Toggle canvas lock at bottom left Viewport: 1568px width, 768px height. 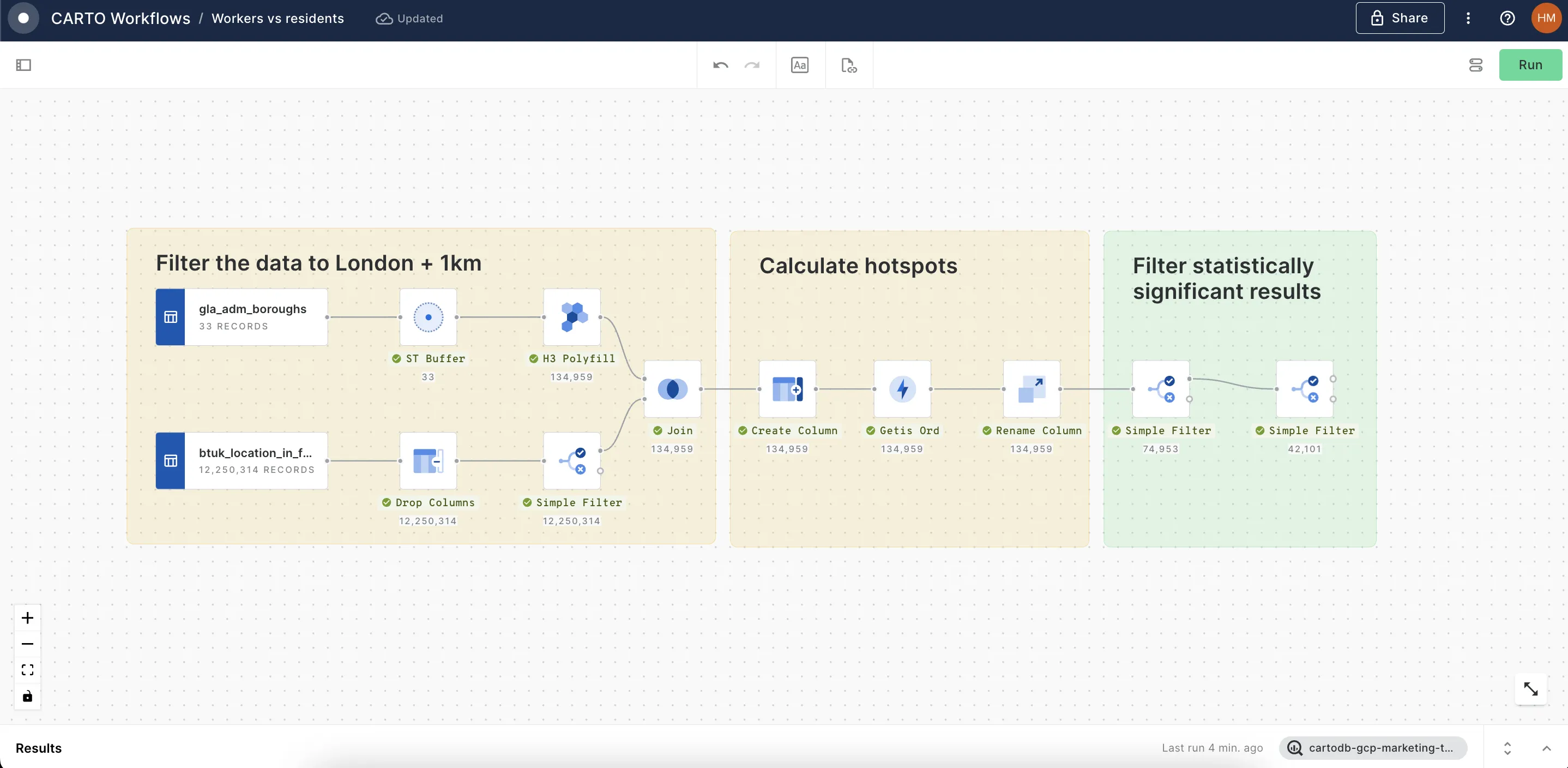(27, 697)
